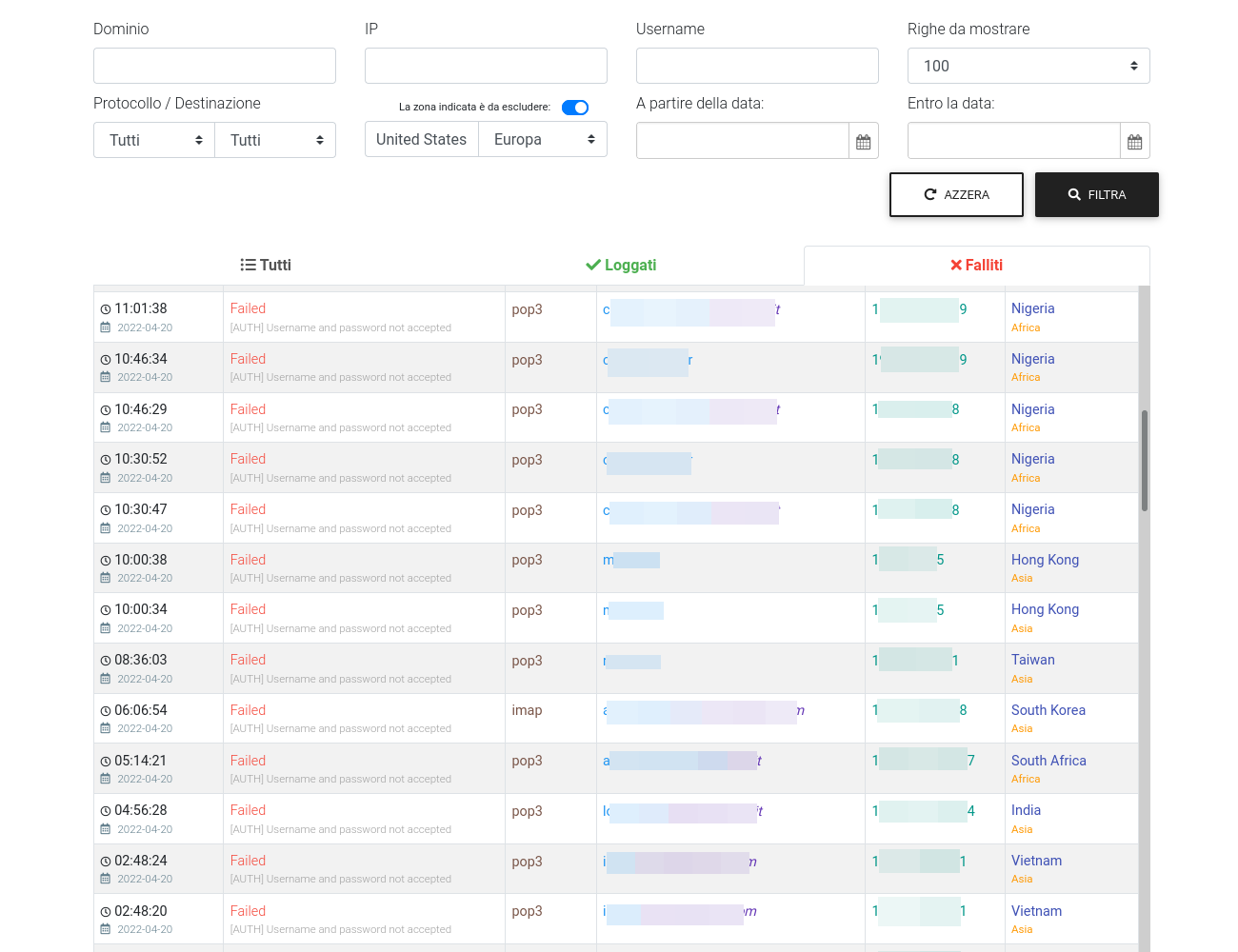This screenshot has width=1238, height=952.
Task: Click the 'Entro la data' date field
Action: [1014, 141]
